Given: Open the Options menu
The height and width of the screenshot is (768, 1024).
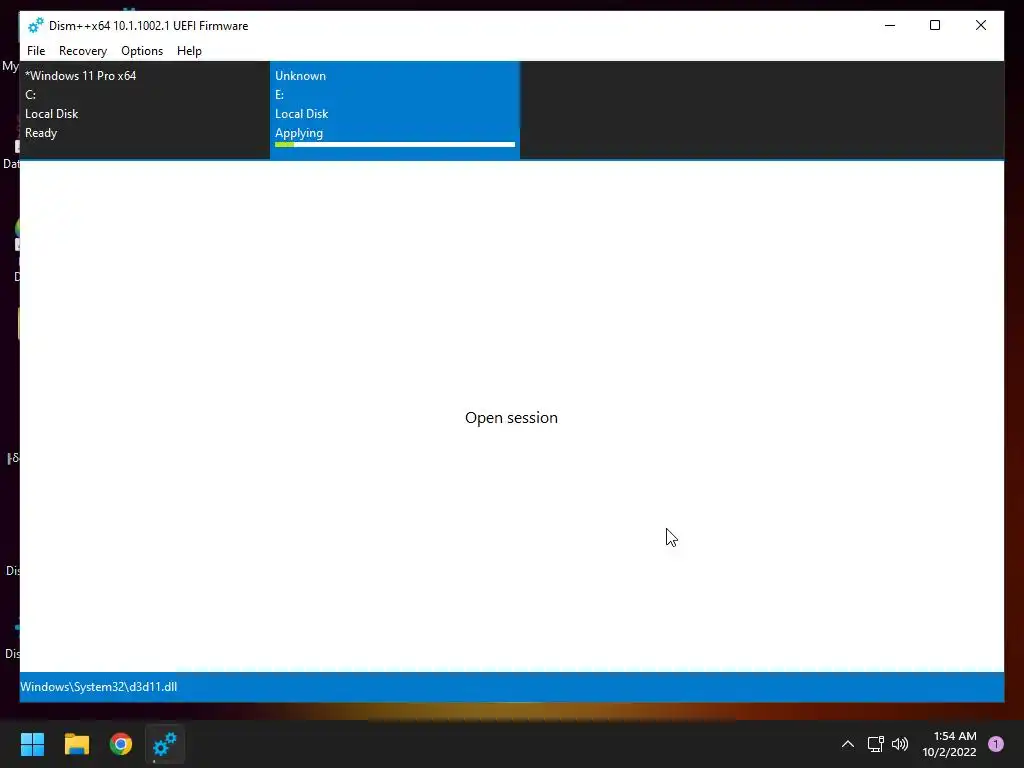Looking at the screenshot, I should tap(142, 51).
